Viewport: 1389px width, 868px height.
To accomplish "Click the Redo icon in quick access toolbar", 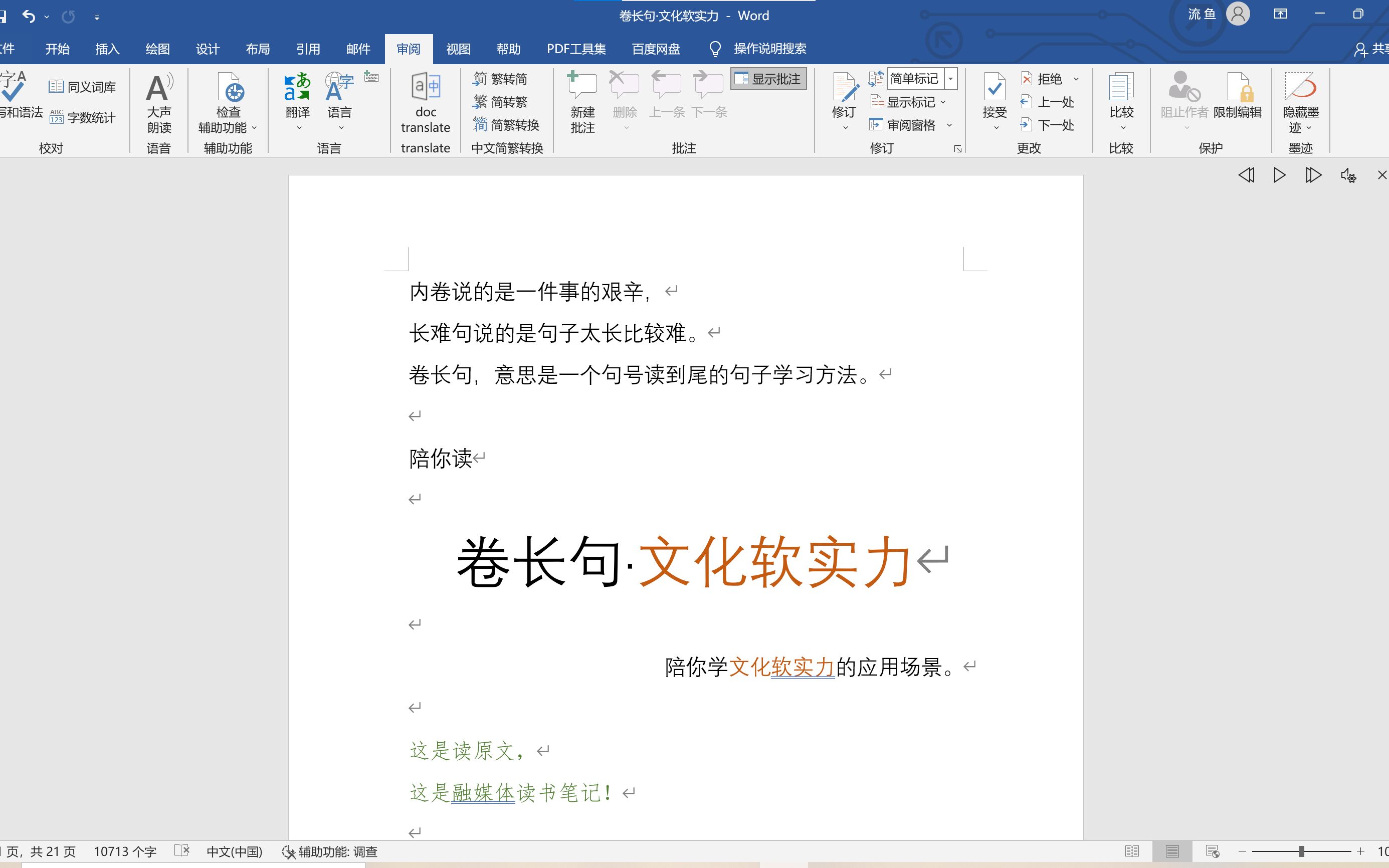I will pyautogui.click(x=68, y=17).
